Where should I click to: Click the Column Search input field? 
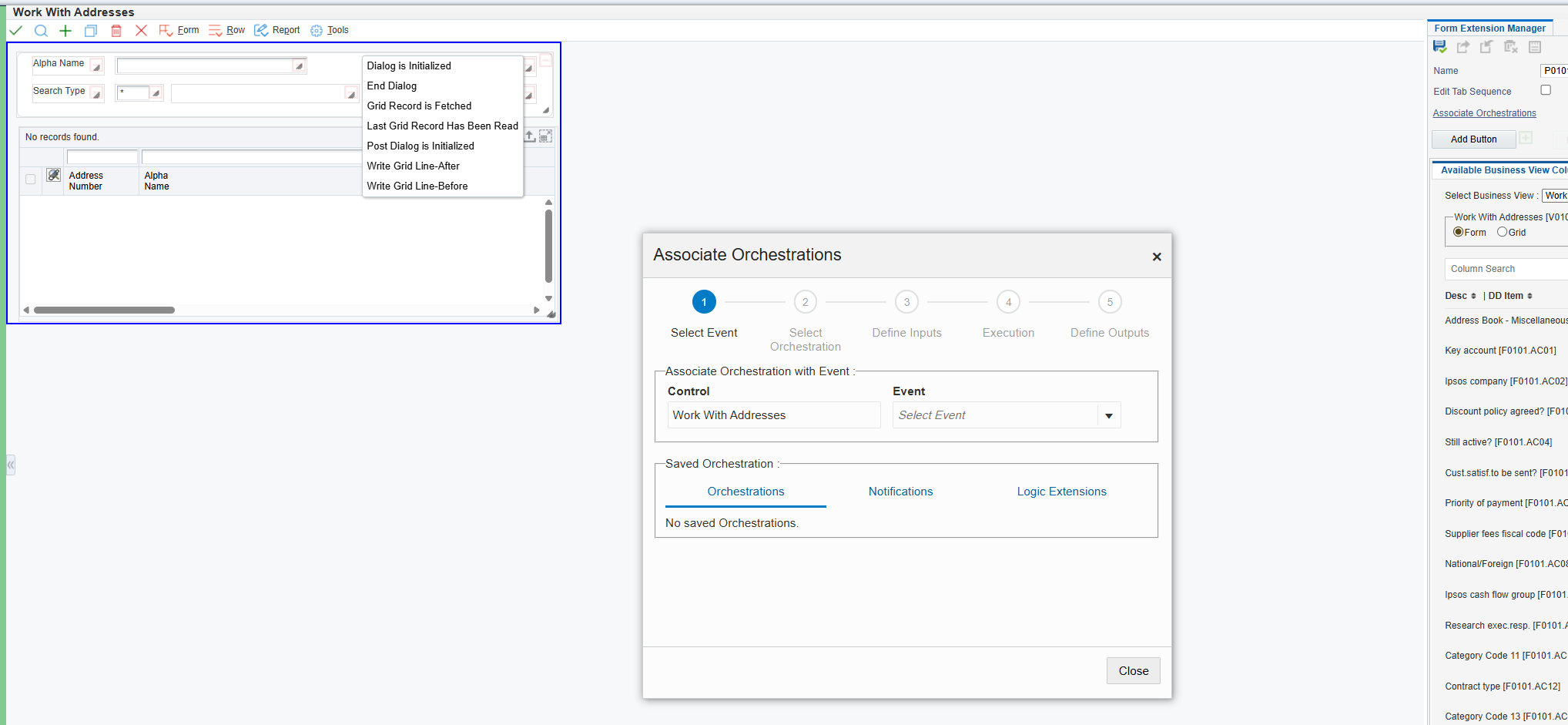pos(1506,269)
